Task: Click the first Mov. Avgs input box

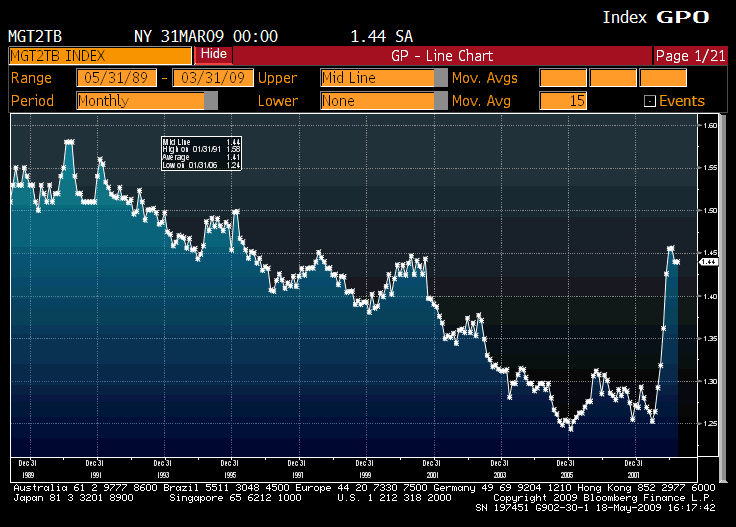Action: (x=562, y=78)
